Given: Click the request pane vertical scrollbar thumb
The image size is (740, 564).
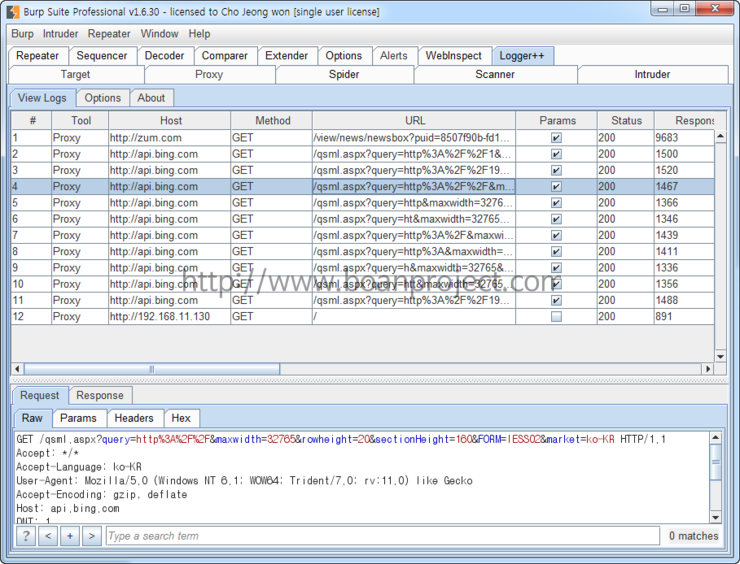Looking at the screenshot, I should pos(715,462).
